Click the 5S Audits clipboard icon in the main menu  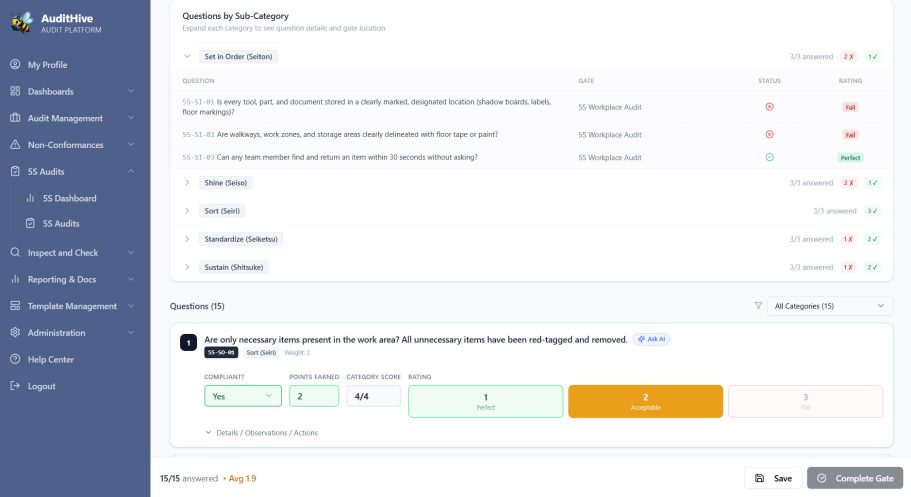click(x=15, y=171)
